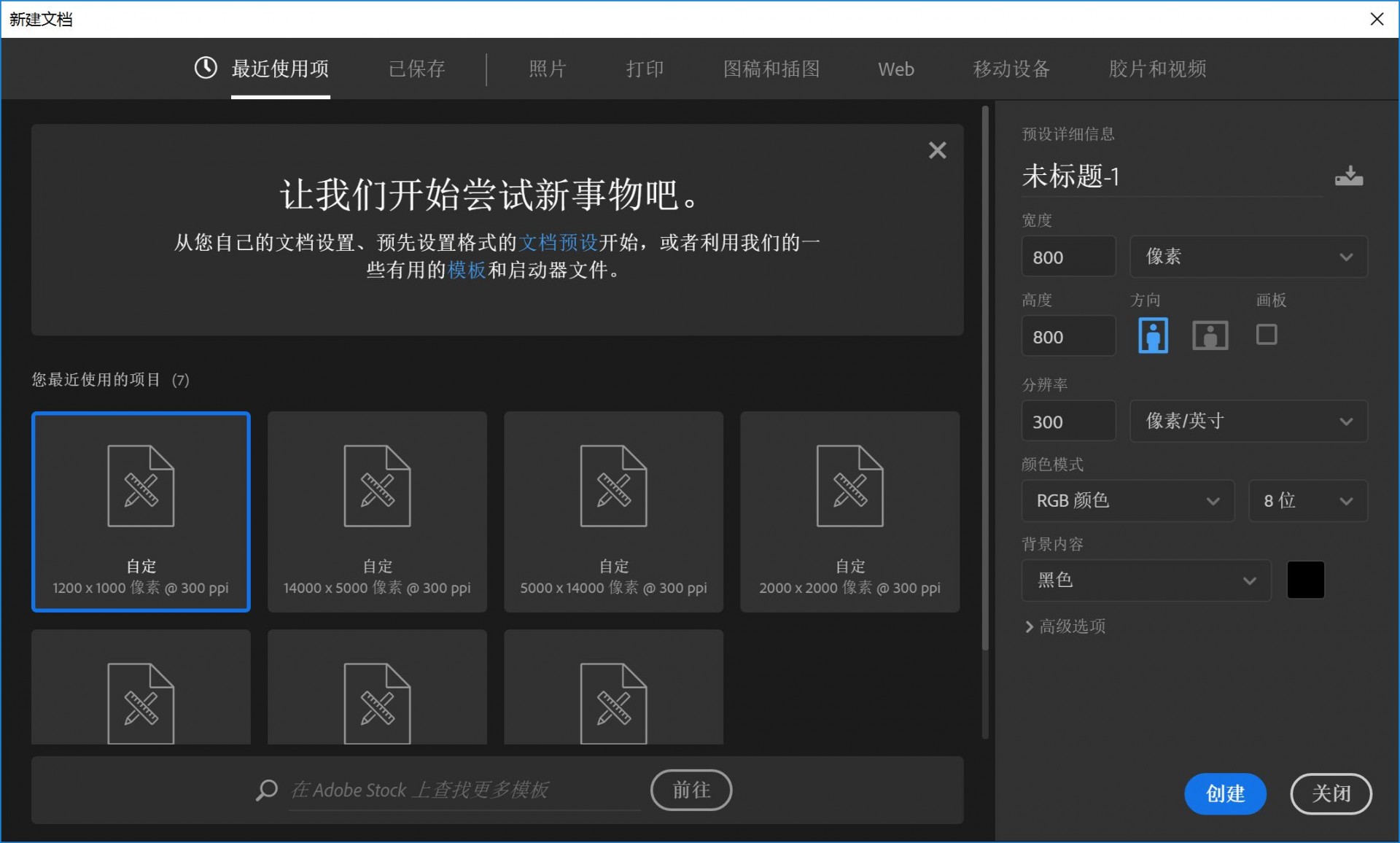Open the 14000 x 5000 recent preset
The width and height of the screenshot is (1400, 843).
coord(377,510)
